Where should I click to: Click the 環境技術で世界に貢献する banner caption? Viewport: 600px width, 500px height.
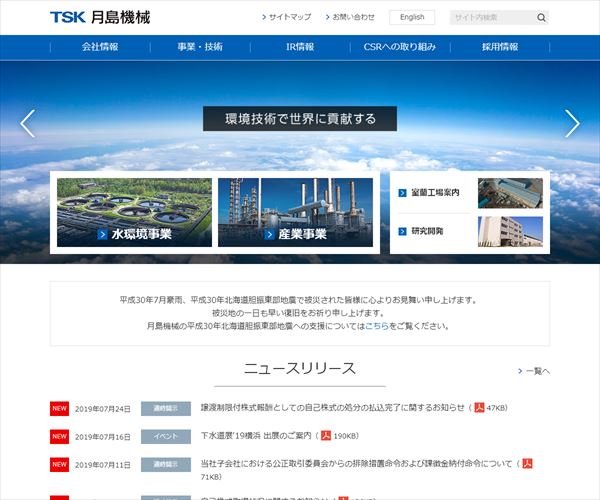point(300,119)
